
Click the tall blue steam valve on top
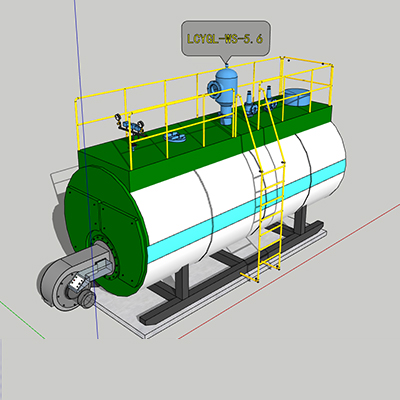224,95
